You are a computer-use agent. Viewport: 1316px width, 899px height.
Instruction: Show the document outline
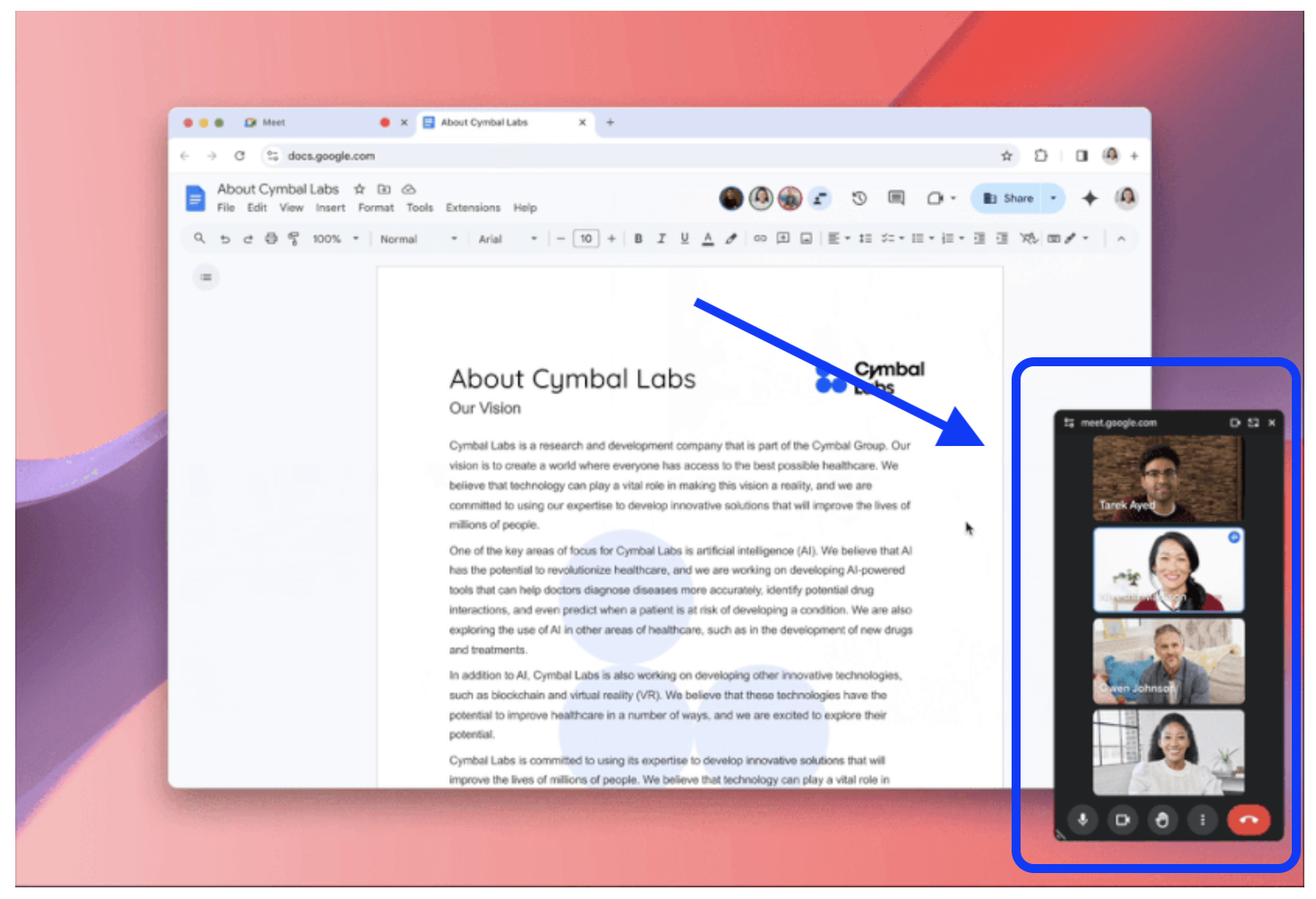(206, 277)
